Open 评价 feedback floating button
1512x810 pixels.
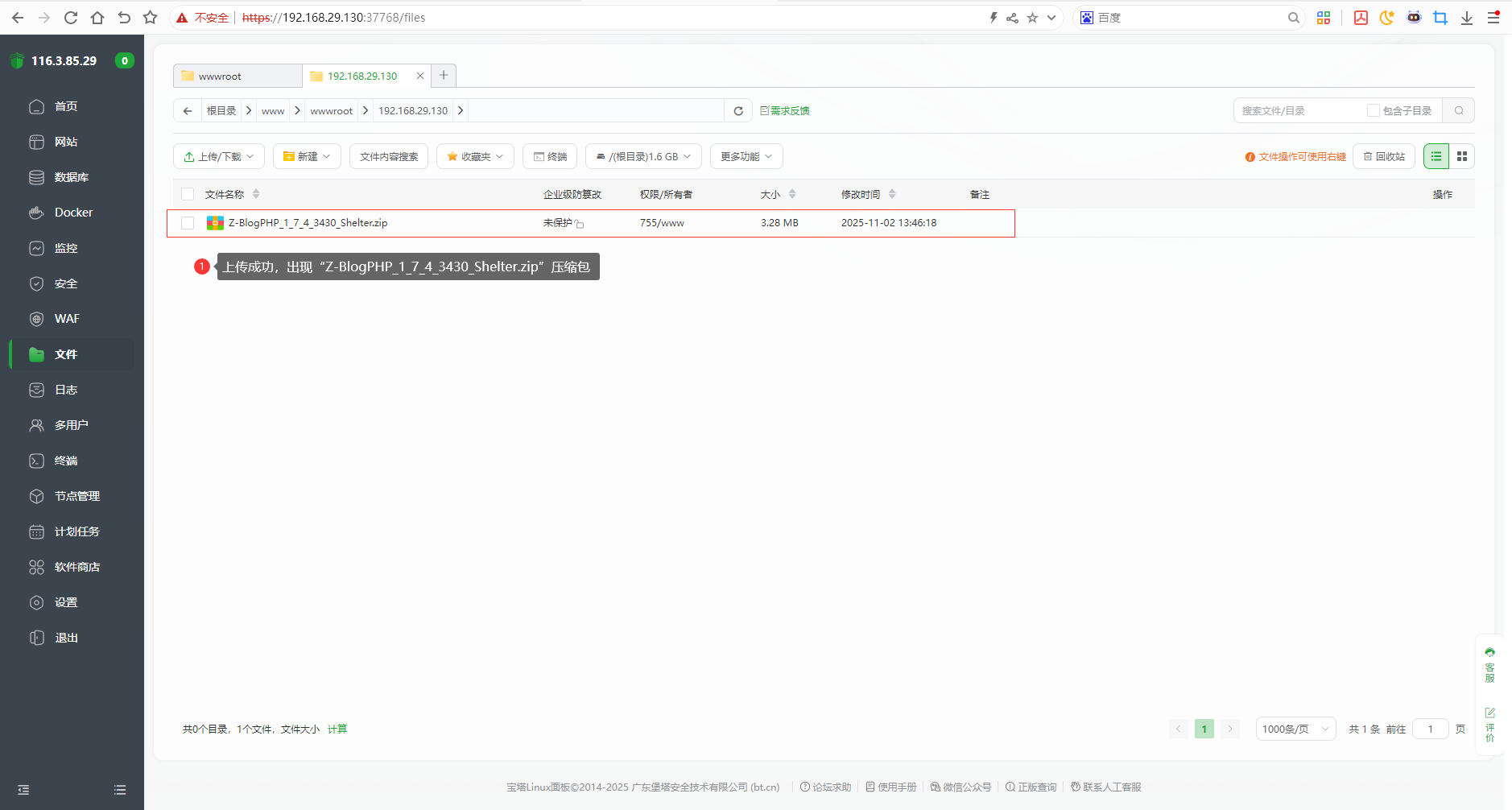(x=1489, y=725)
